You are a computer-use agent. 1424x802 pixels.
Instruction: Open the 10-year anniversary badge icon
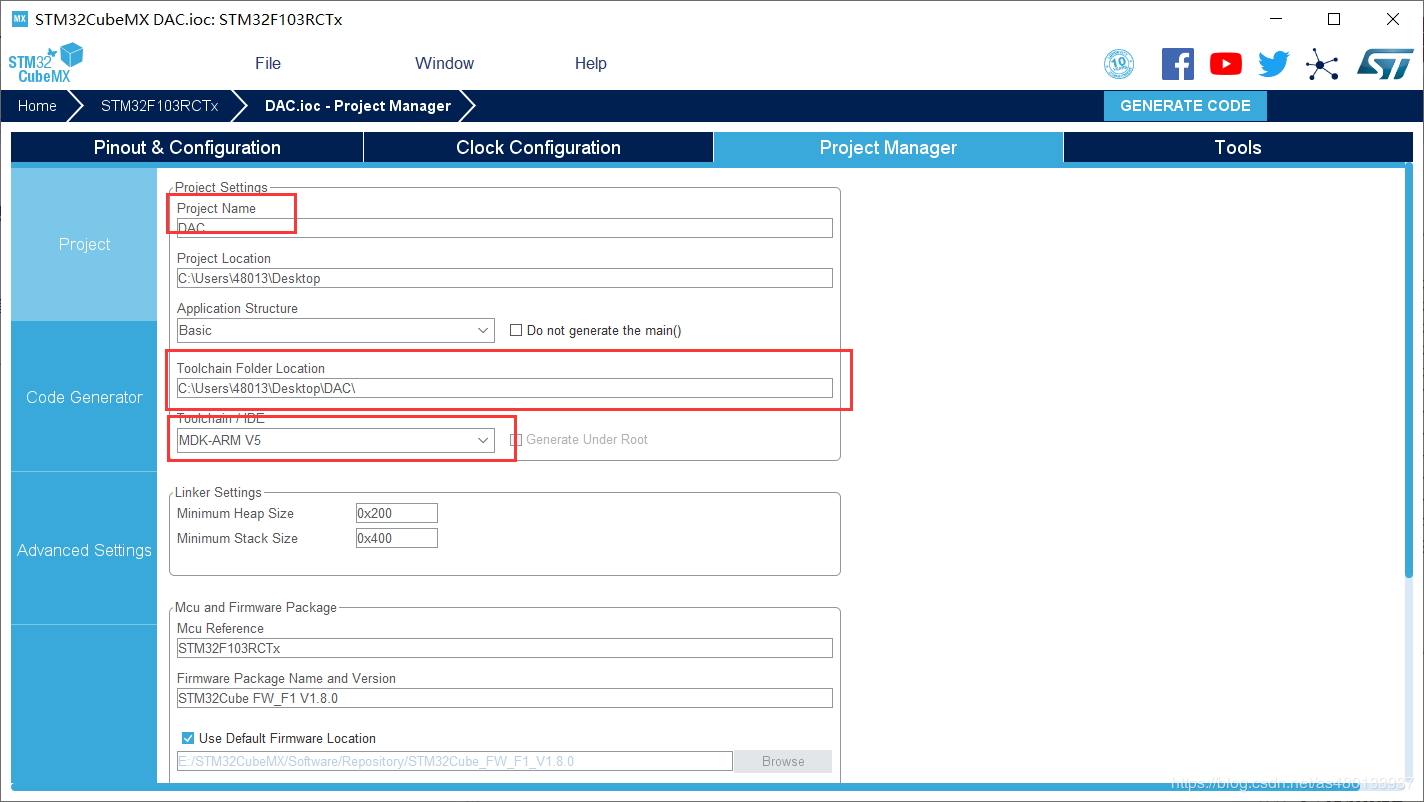click(1119, 64)
